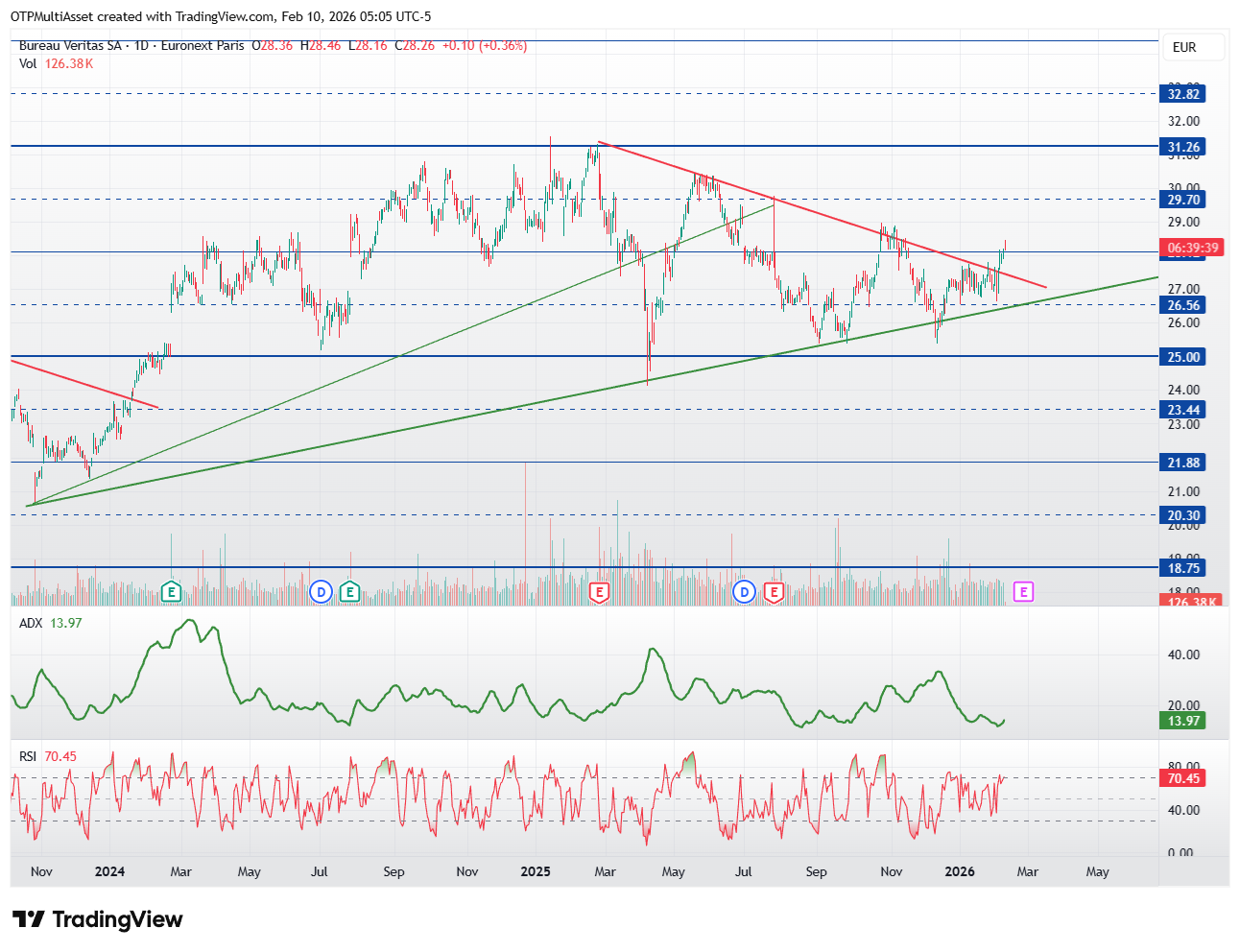Screen dimensions: 1240x952
Task: Select the ADX indicator legend label
Action: (x=31, y=623)
